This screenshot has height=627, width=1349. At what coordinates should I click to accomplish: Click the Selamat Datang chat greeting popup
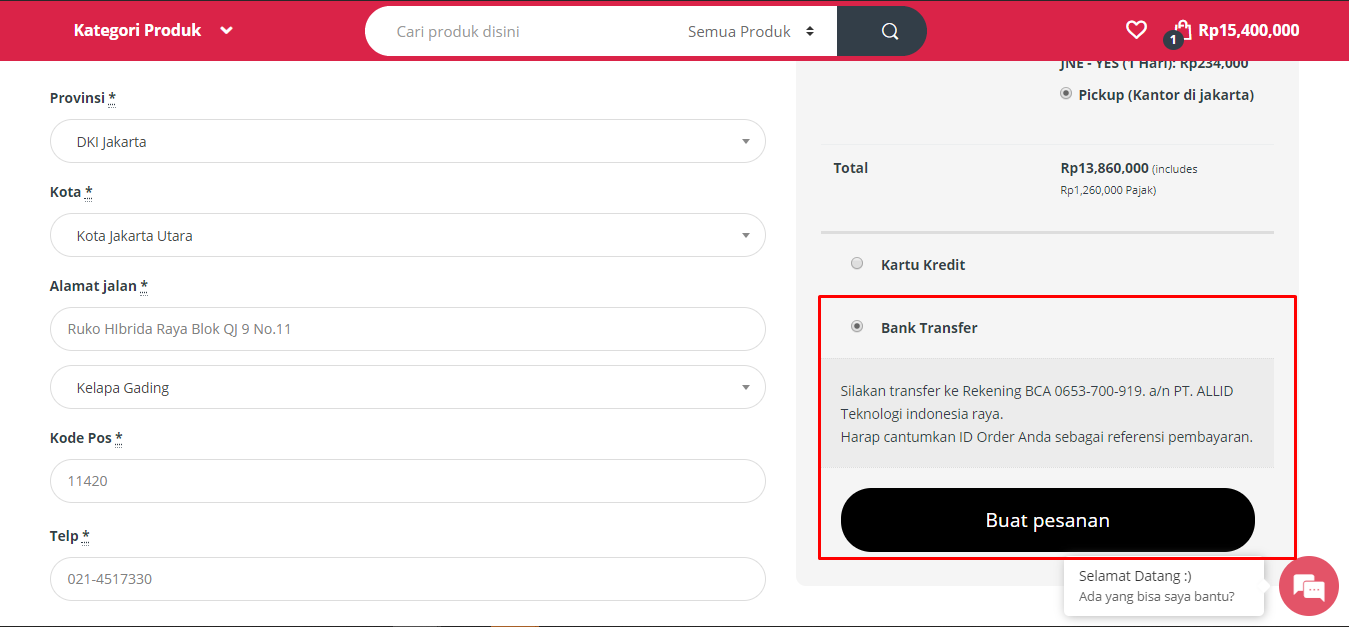[1162, 586]
